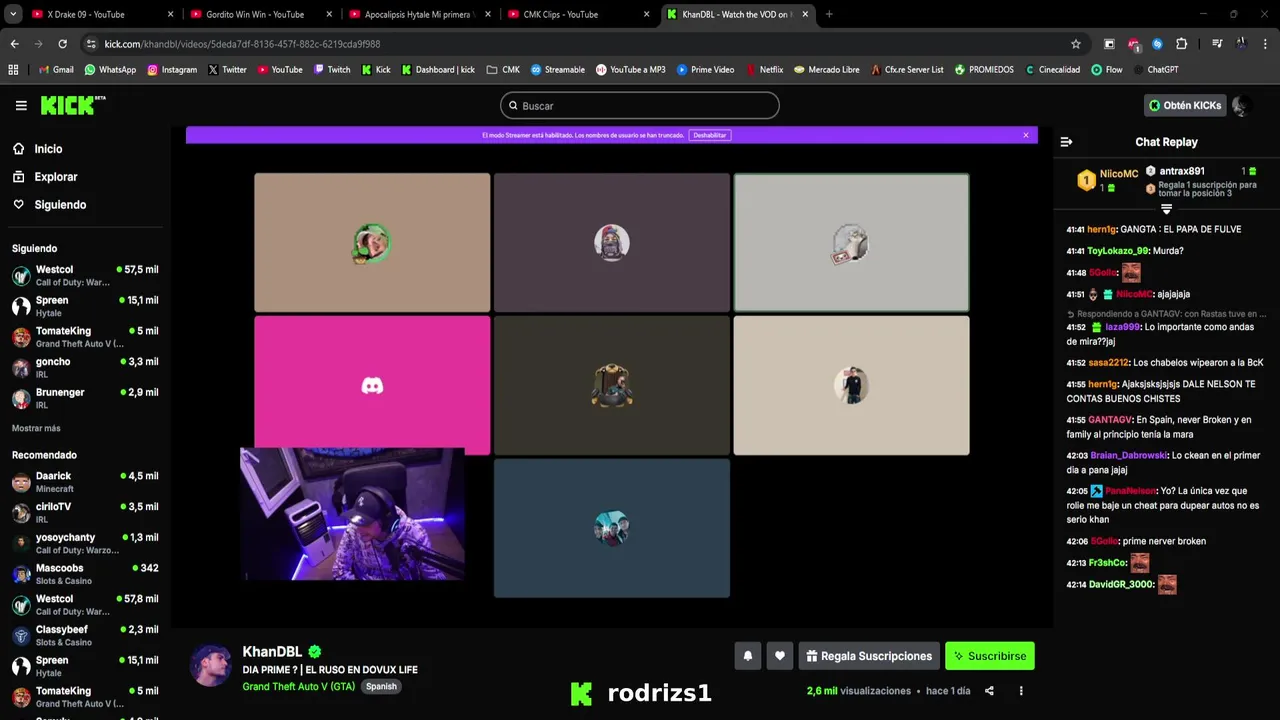
Task: Open Spreen channel showing Hytale, first entry
Action: click(x=84, y=306)
